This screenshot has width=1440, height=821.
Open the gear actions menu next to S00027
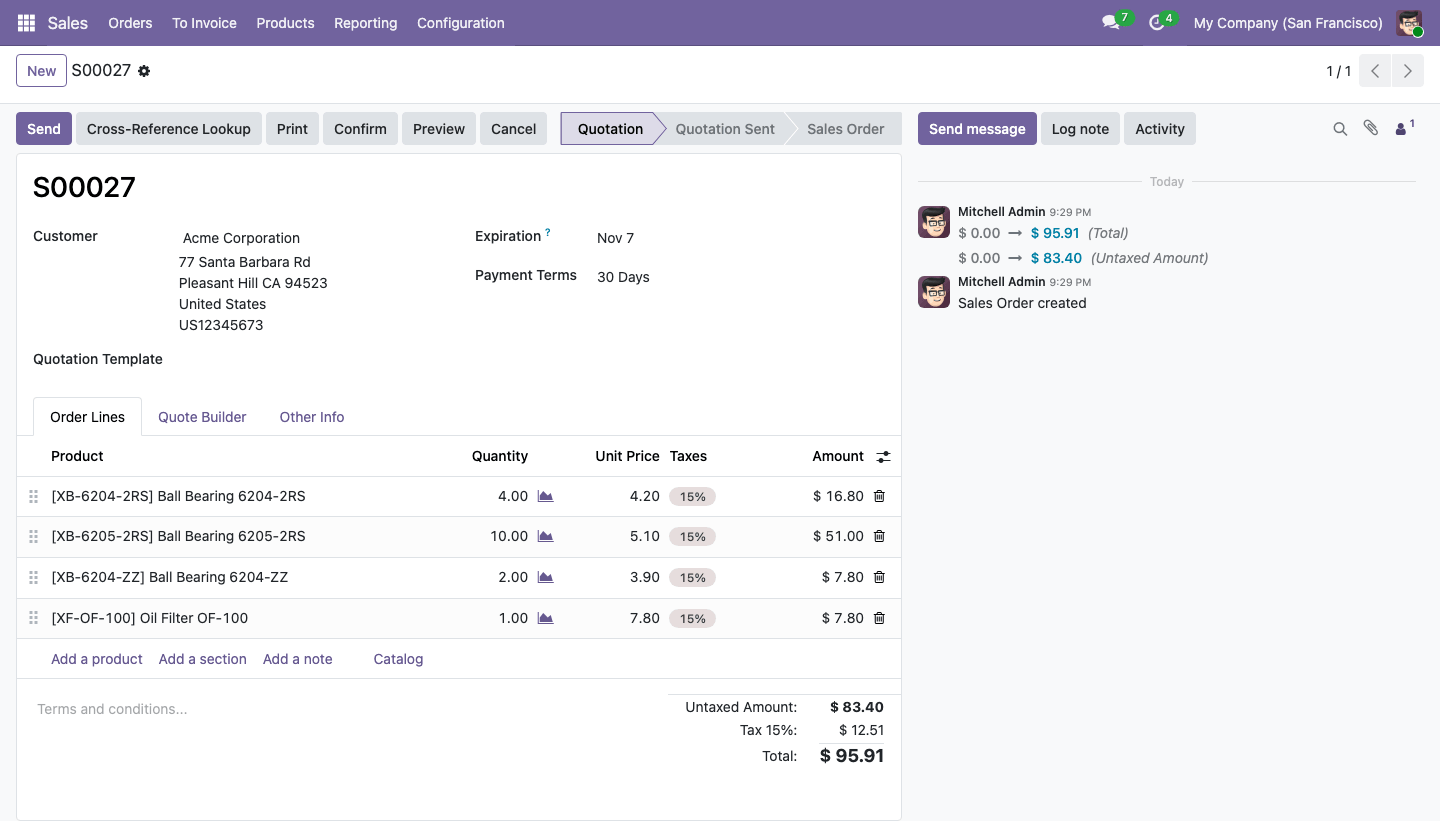(x=144, y=71)
